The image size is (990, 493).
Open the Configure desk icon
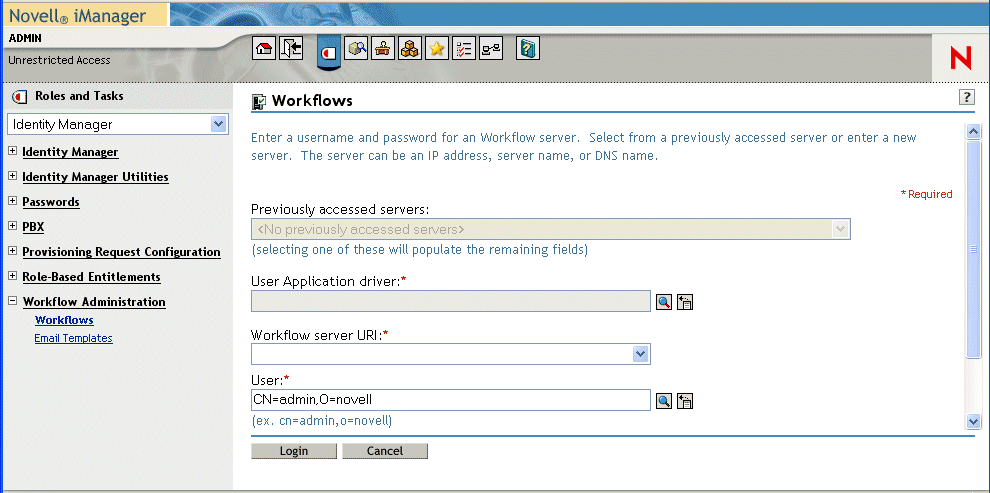pyautogui.click(x=383, y=49)
